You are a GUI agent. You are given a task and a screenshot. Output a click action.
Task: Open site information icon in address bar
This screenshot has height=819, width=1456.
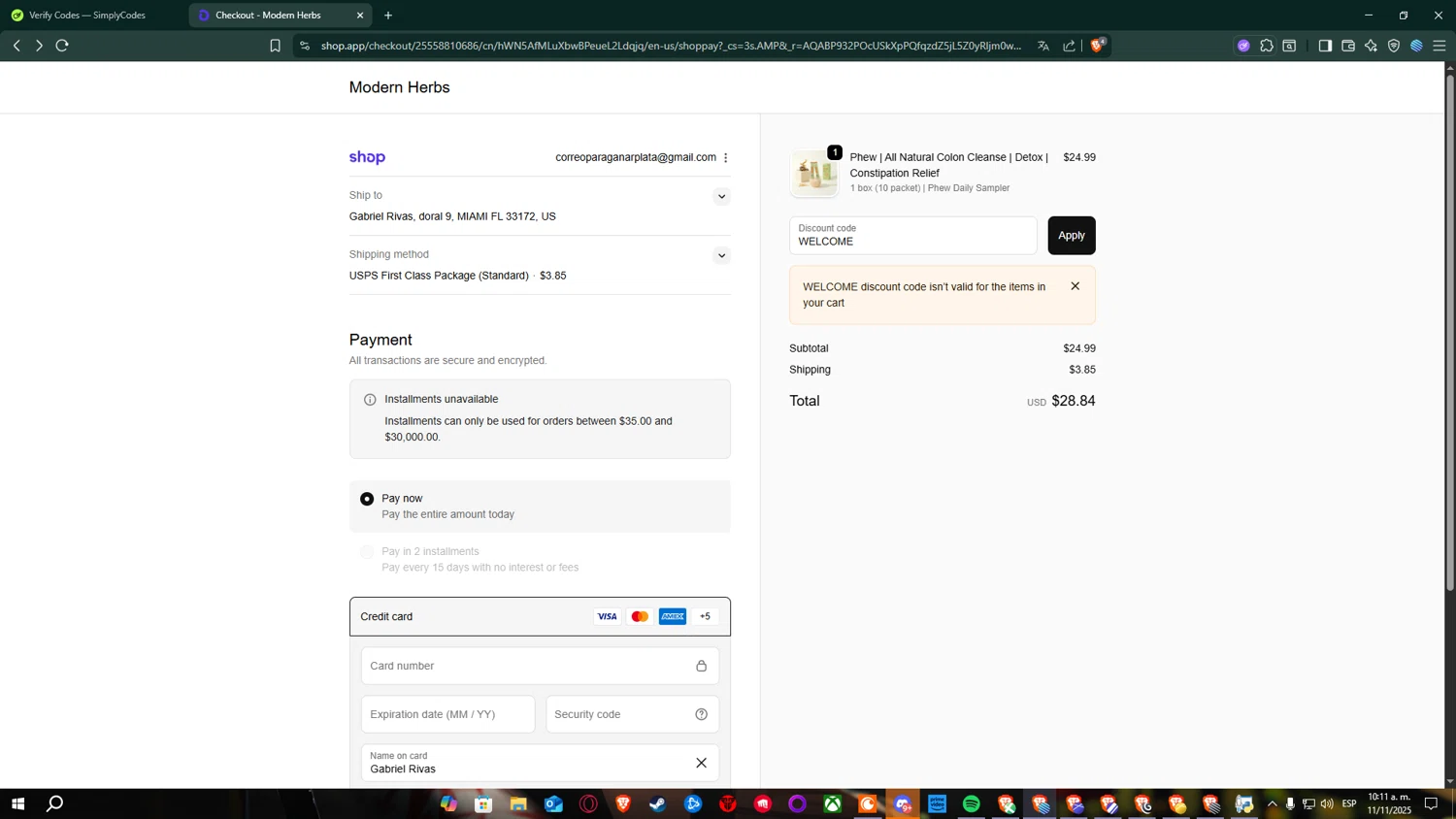pyautogui.click(x=305, y=46)
